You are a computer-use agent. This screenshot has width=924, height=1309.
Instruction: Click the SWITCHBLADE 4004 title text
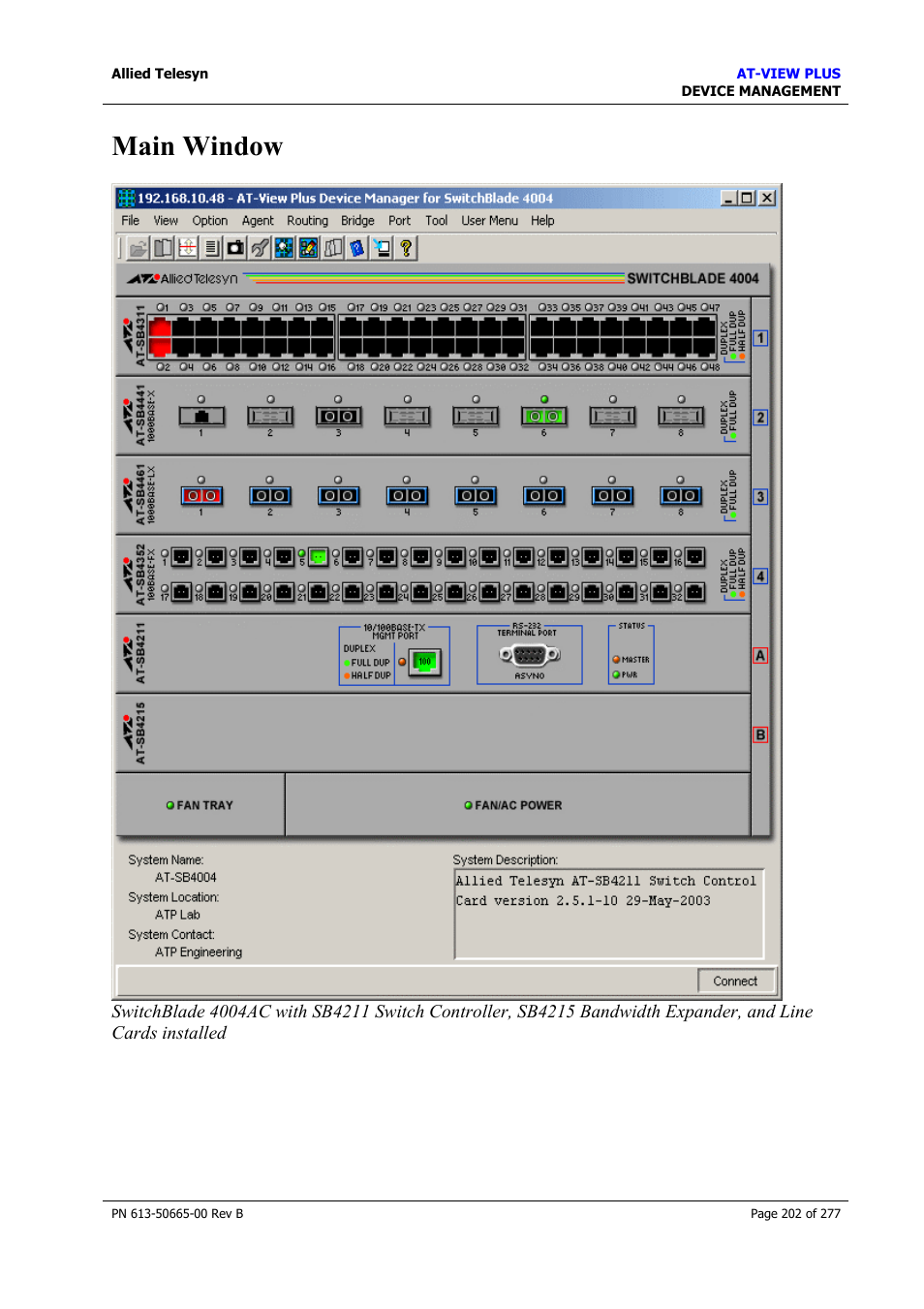[693, 278]
